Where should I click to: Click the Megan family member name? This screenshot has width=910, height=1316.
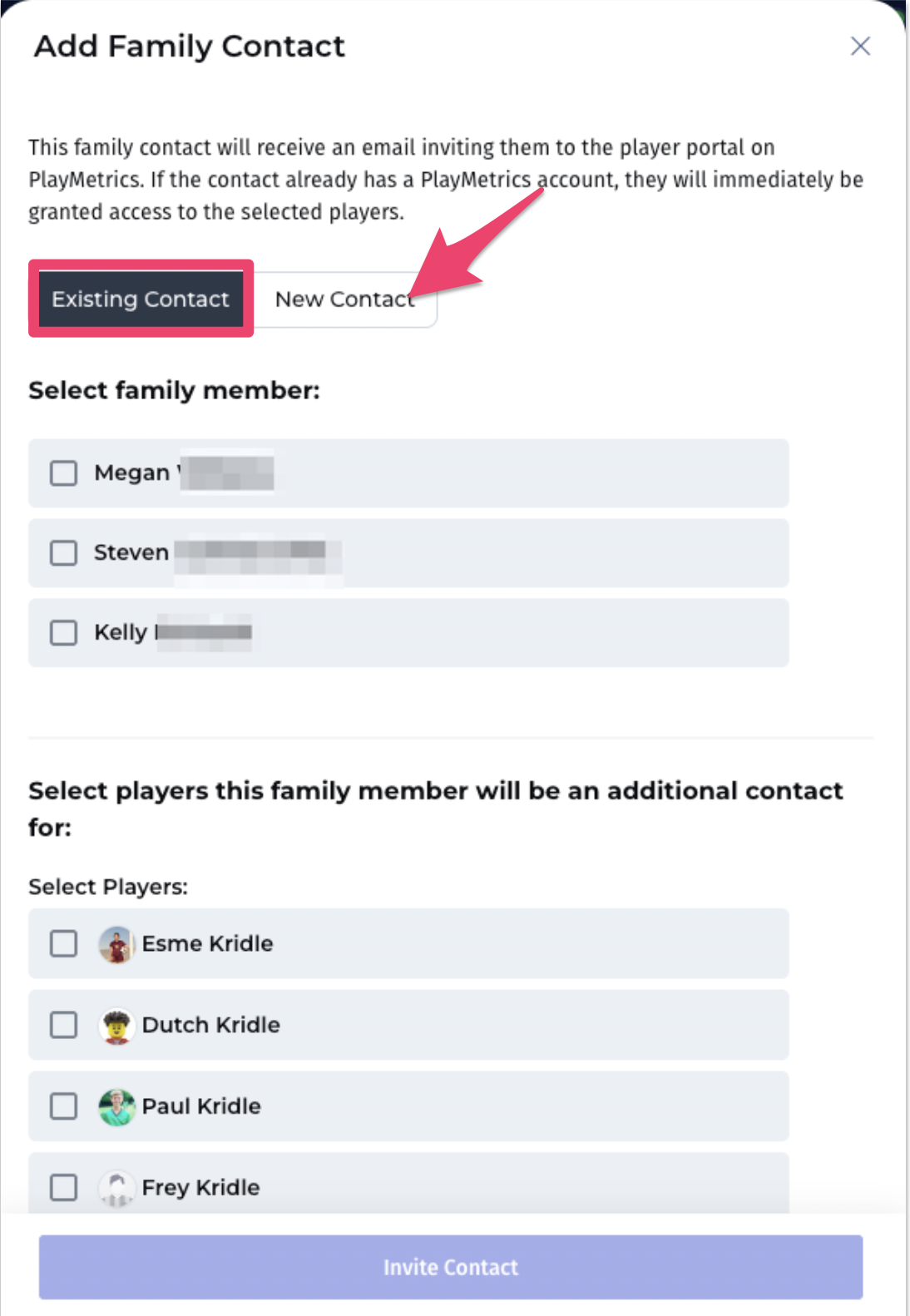coord(131,473)
